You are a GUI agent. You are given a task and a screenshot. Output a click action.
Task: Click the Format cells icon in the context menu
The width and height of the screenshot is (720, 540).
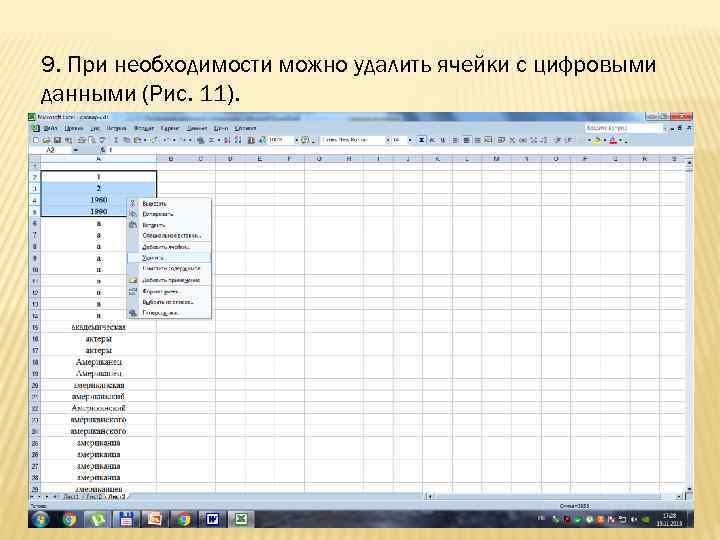click(x=133, y=292)
